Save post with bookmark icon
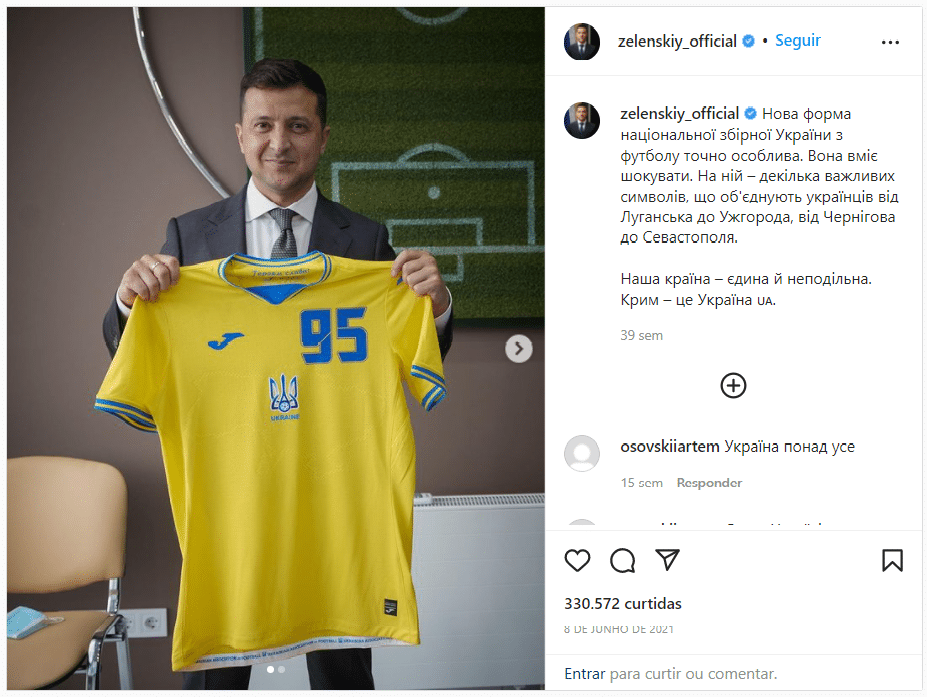Viewport: 927px width, 697px height. pyautogui.click(x=892, y=560)
